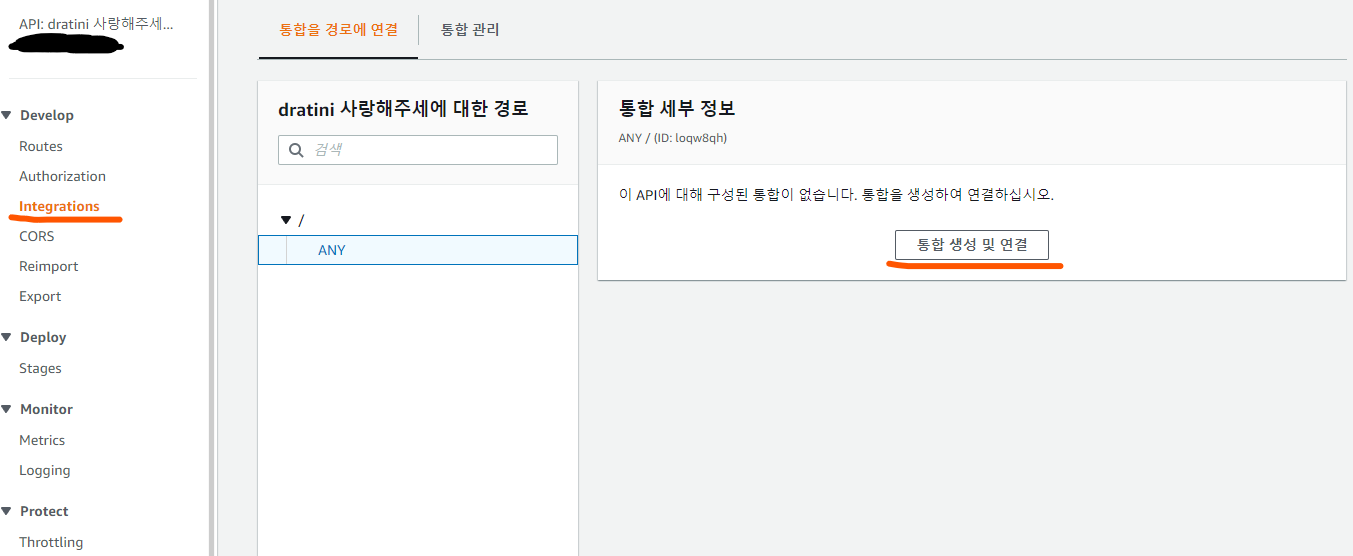Click the 통합 생성 및 연결 button
This screenshot has width=1353, height=556.
972,245
